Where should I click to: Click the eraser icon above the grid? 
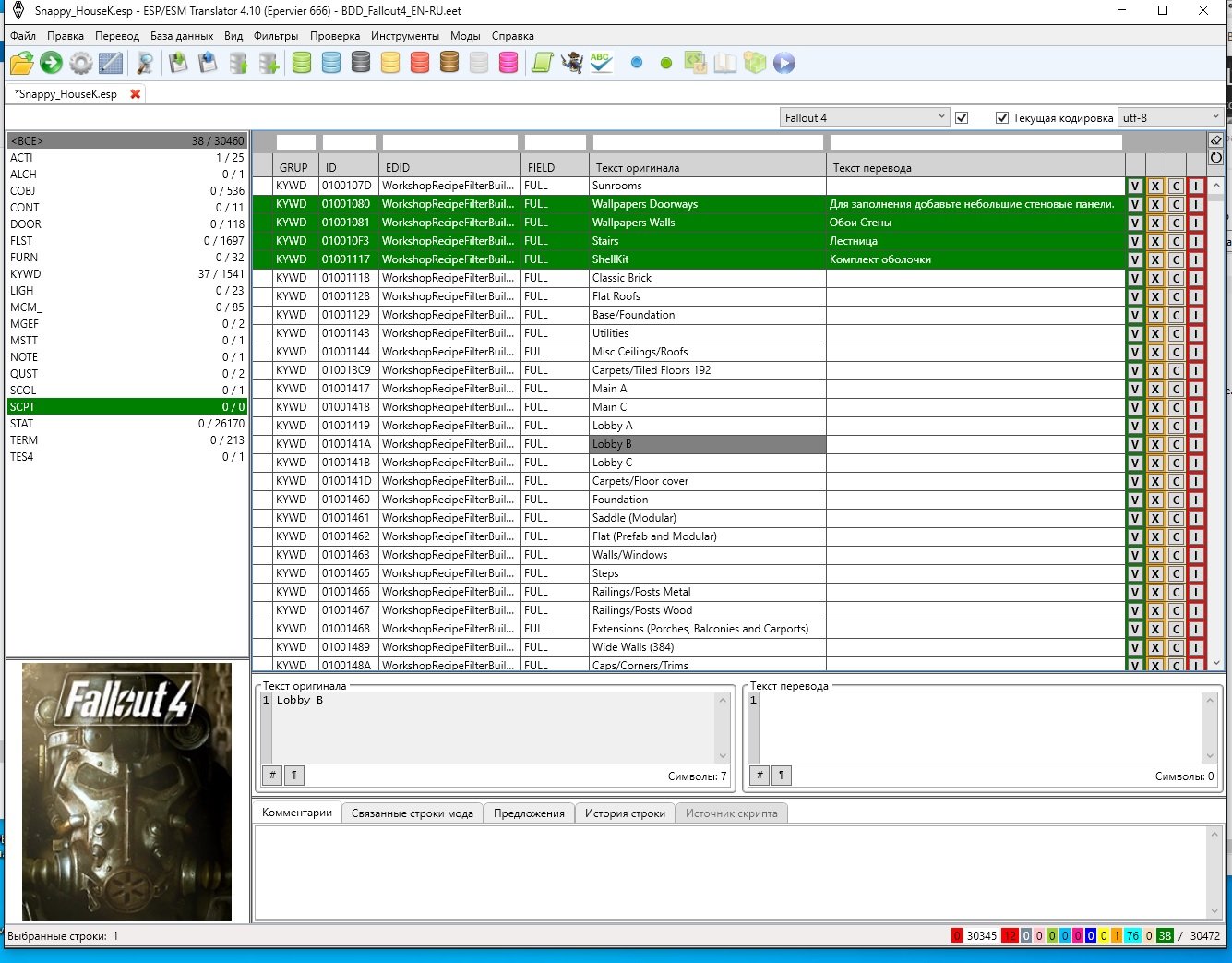click(x=1215, y=140)
